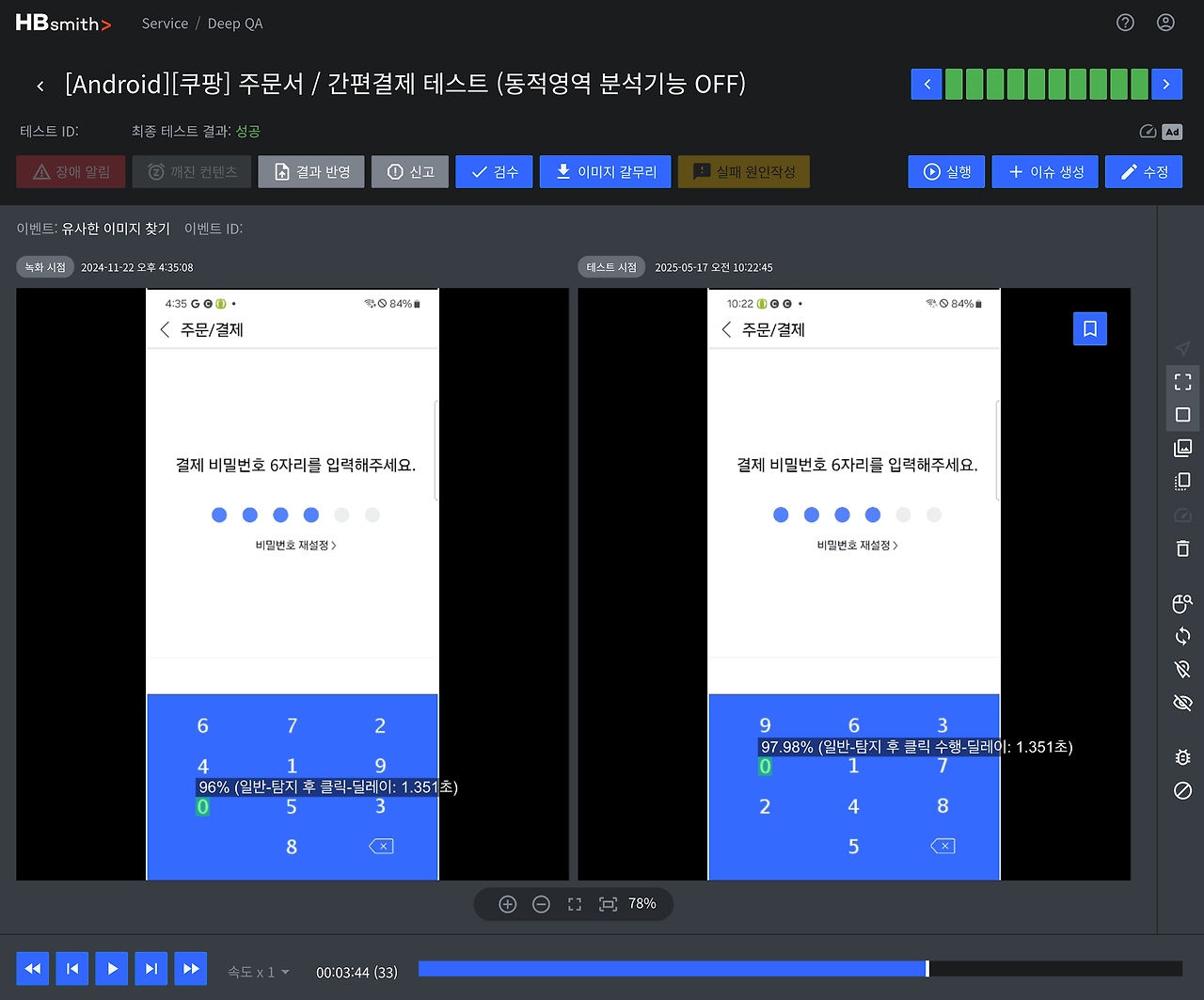1204x1000 pixels.
Task: Open the image gallery stack icon
Action: [1183, 448]
